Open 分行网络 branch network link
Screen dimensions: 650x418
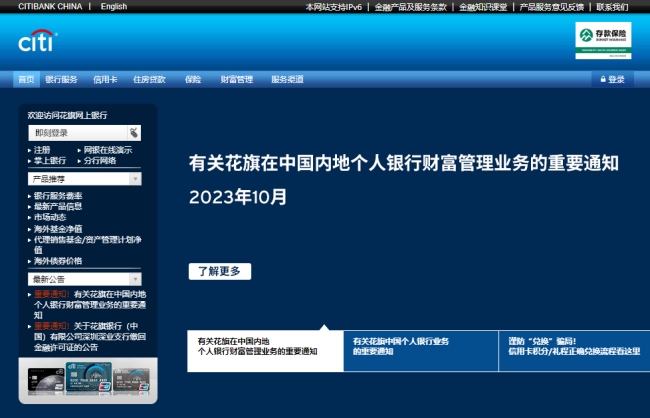click(100, 160)
